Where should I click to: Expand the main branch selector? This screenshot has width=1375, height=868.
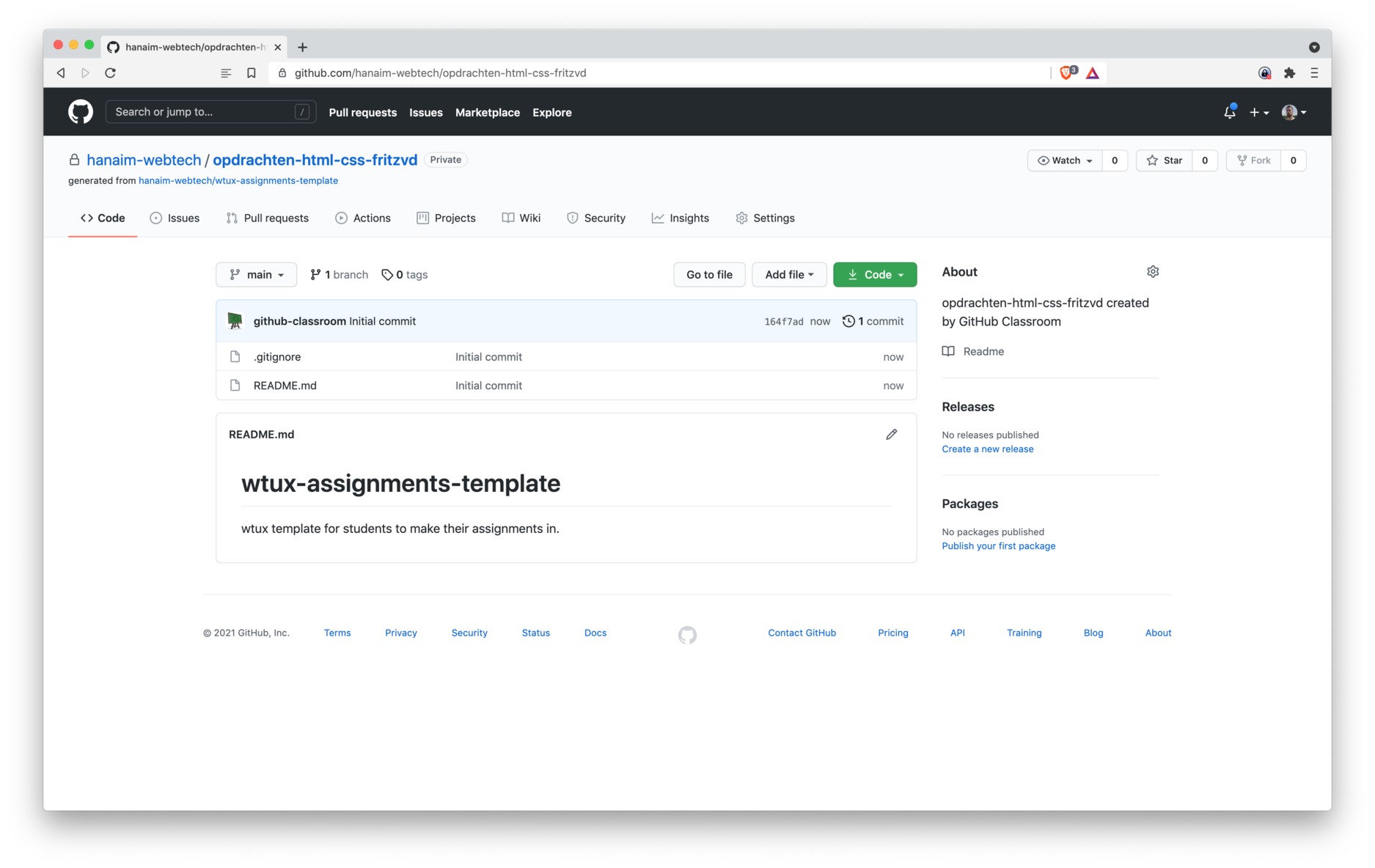(256, 274)
